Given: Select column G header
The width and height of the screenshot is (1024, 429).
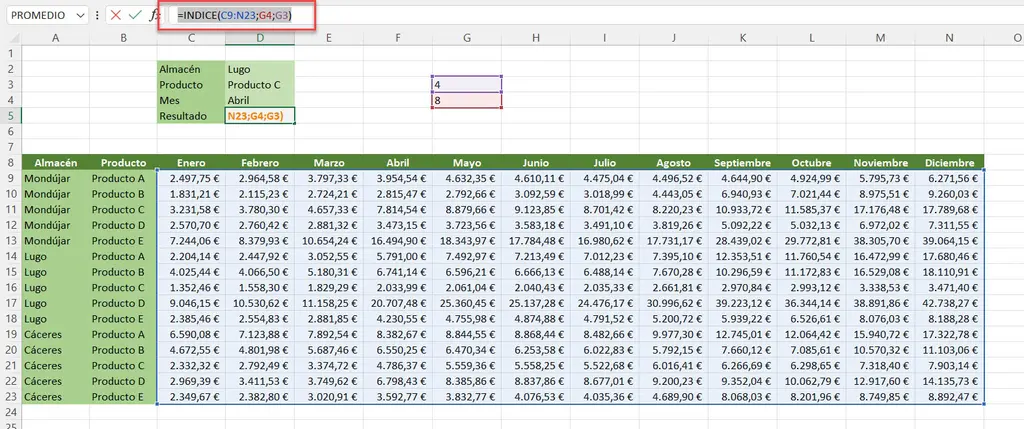Looking at the screenshot, I should point(467,39).
